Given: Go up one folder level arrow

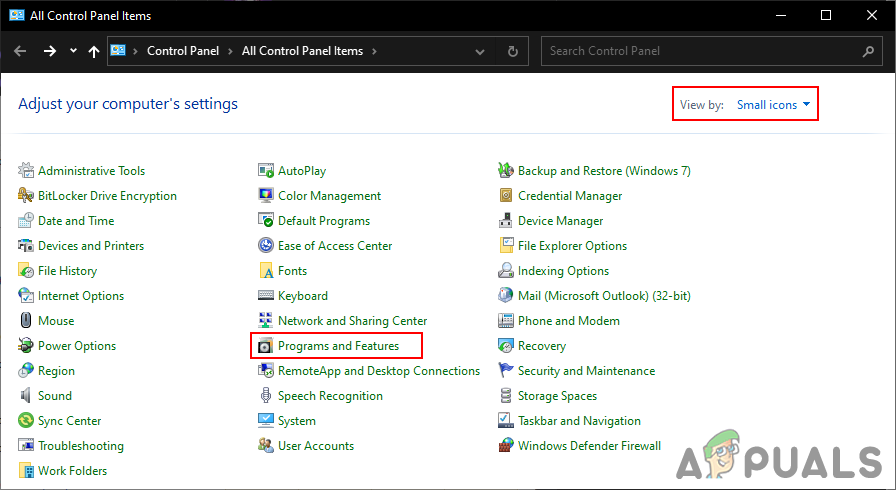Looking at the screenshot, I should coord(93,51).
